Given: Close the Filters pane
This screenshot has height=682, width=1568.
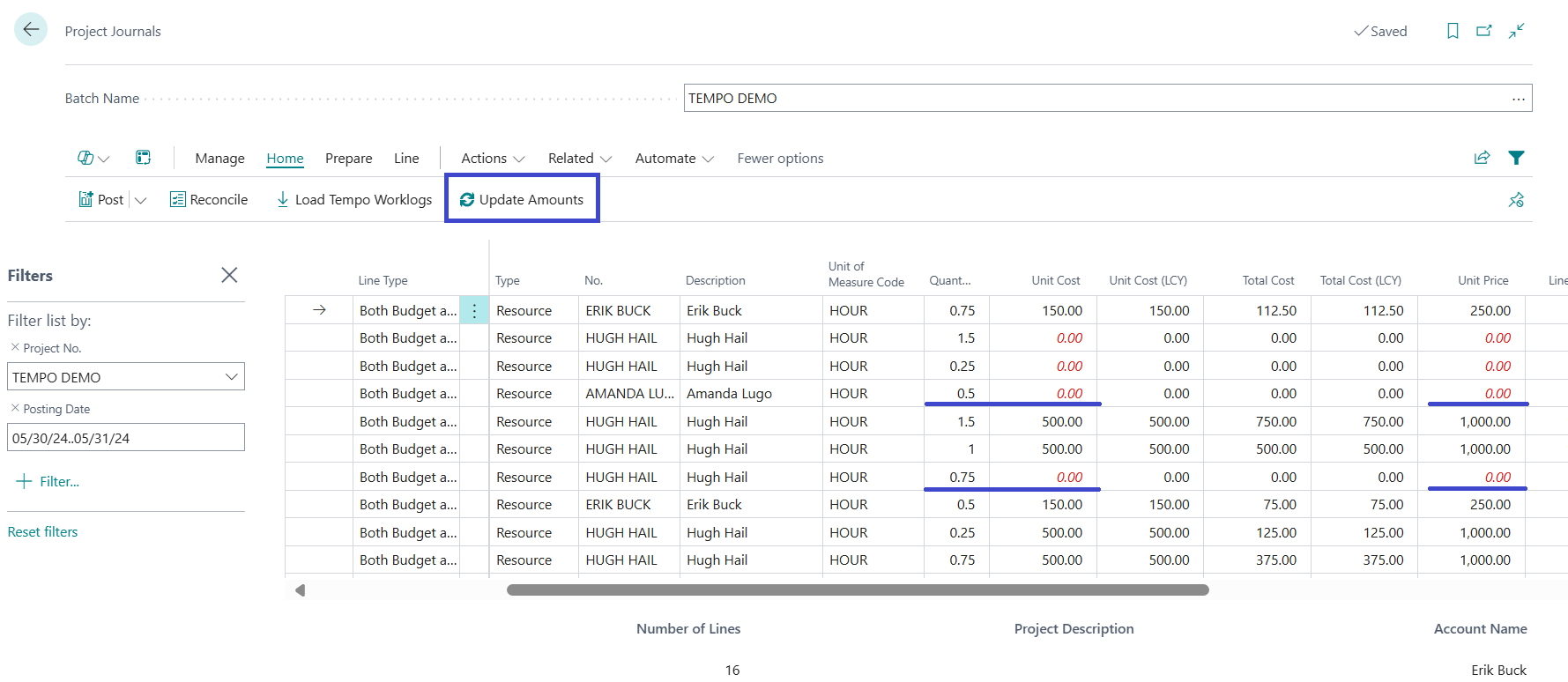Looking at the screenshot, I should 229,275.
